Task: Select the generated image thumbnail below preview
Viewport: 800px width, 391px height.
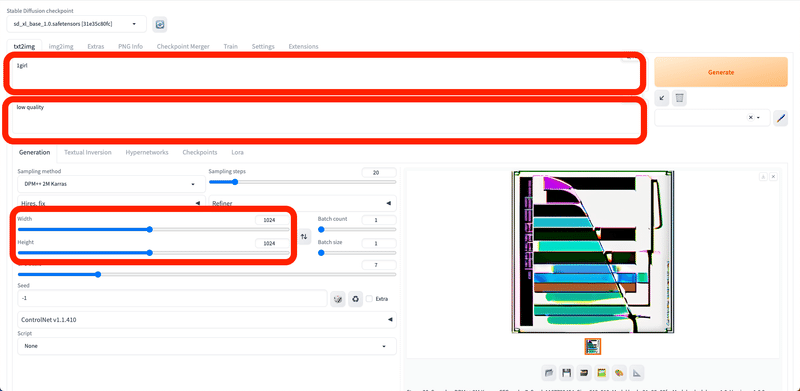Action: (x=593, y=347)
